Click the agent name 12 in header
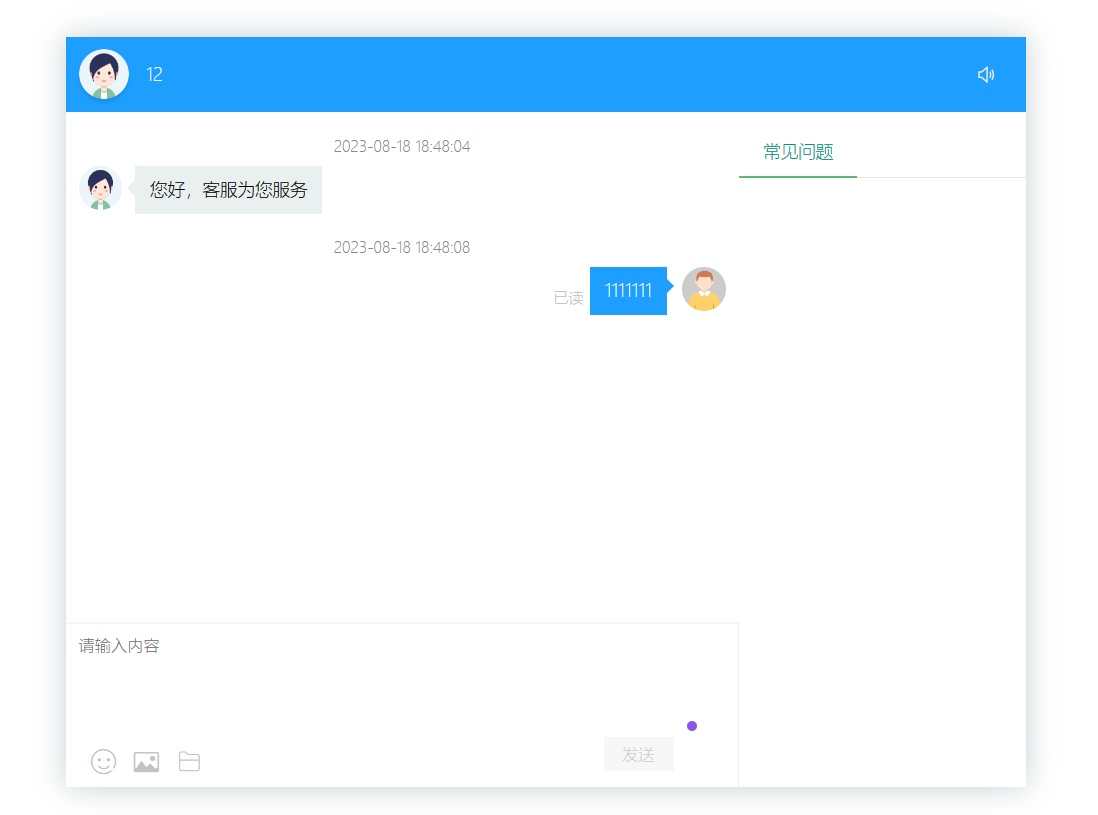Image resolution: width=1098 pixels, height=815 pixels. 154,74
